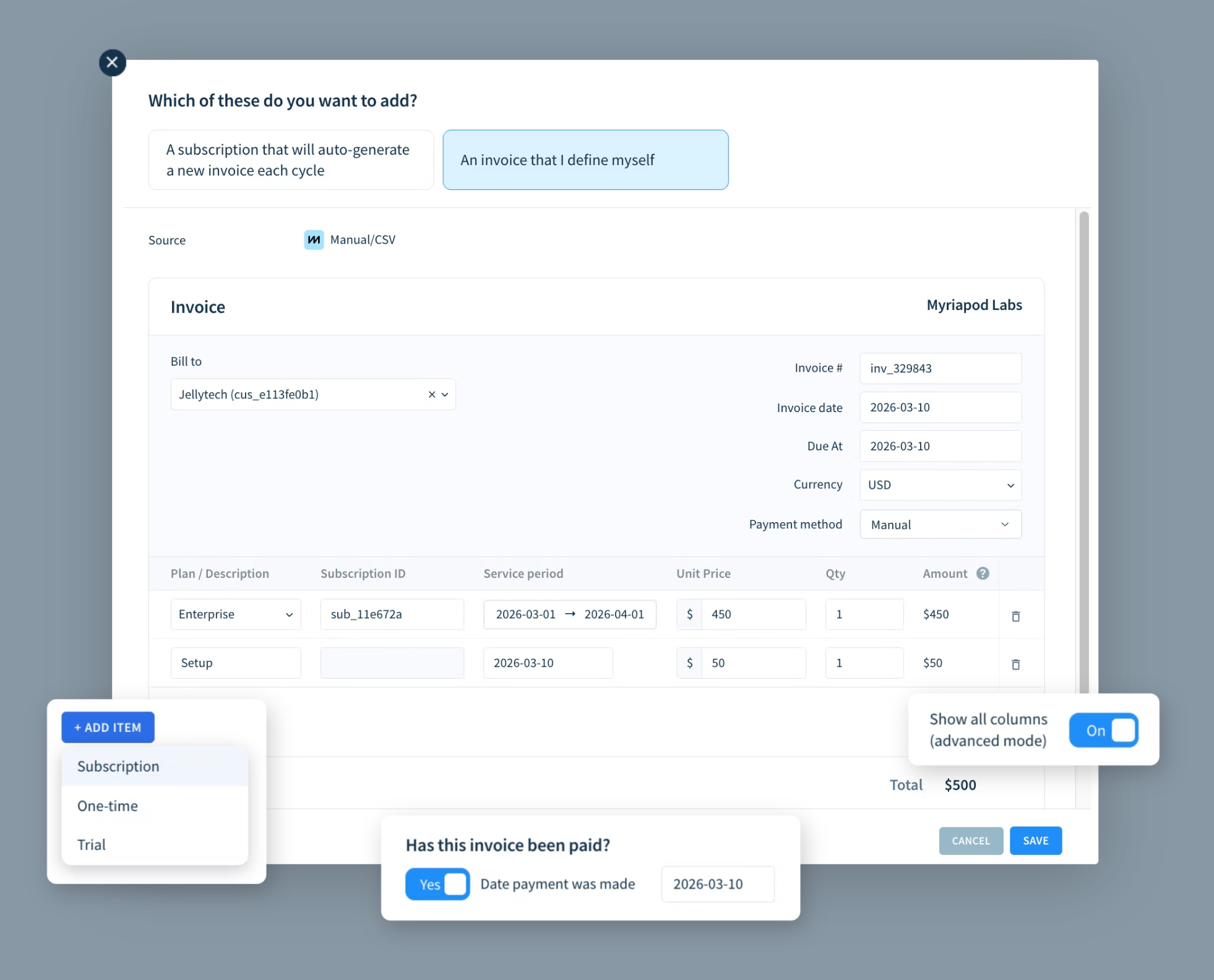Edit the invoice number field
The width and height of the screenshot is (1214, 980).
point(940,368)
